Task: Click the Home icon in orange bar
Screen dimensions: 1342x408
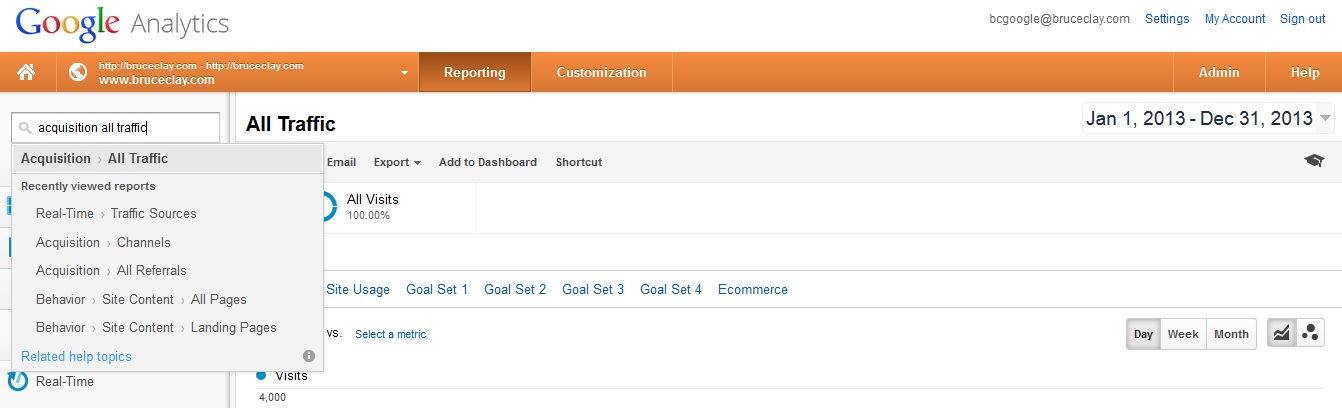Action: click(x=26, y=72)
